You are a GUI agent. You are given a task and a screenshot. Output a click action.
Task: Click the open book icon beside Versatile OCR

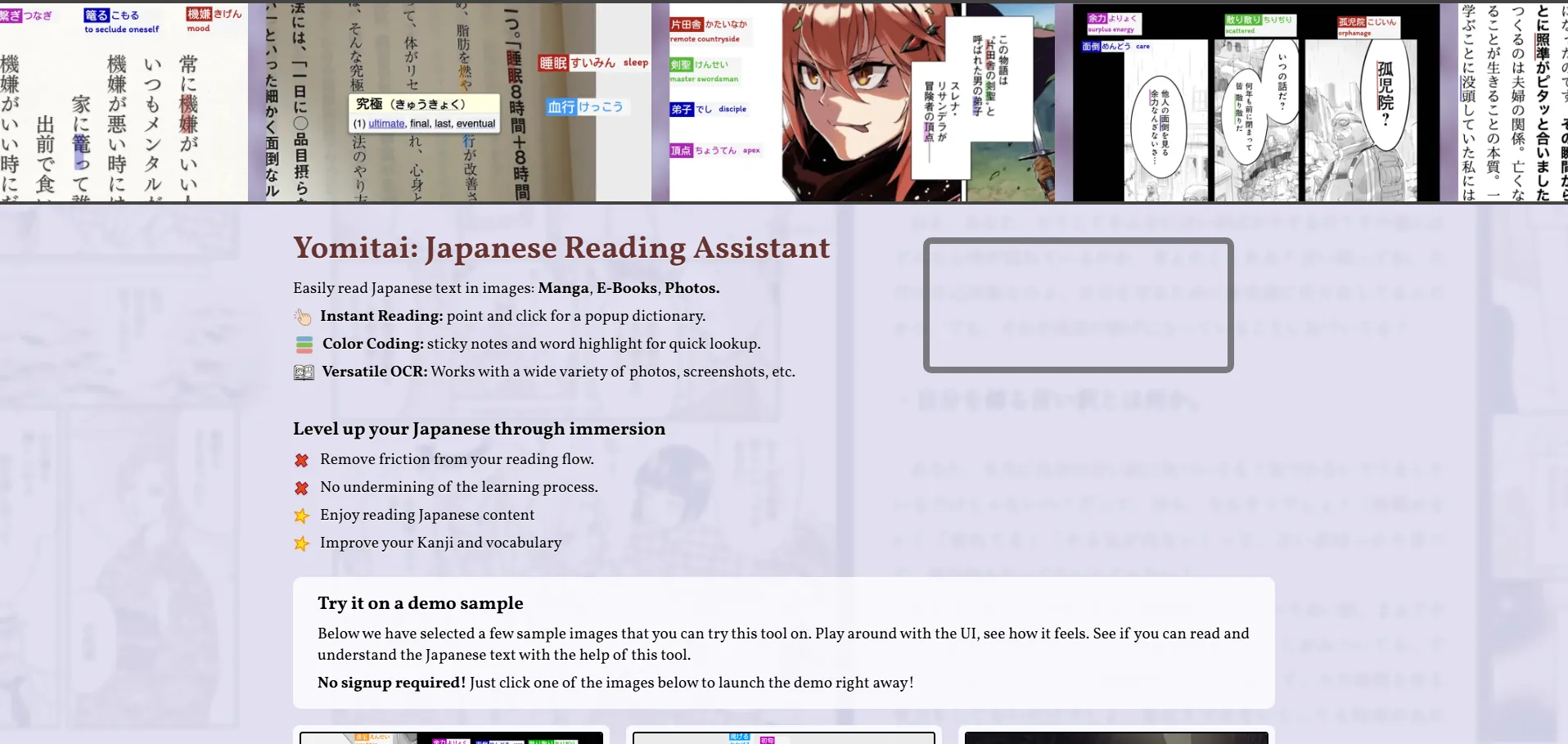click(304, 372)
